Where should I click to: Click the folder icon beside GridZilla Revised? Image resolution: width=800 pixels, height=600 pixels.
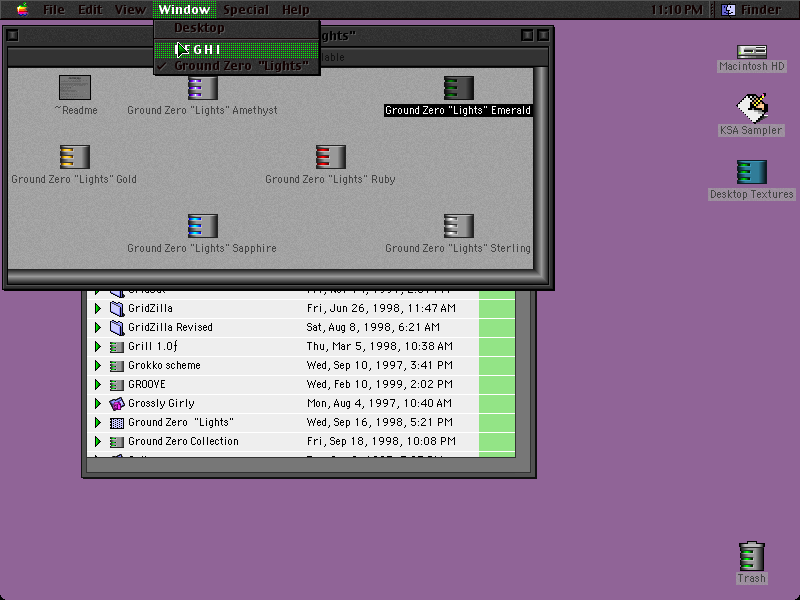pyautogui.click(x=117, y=327)
